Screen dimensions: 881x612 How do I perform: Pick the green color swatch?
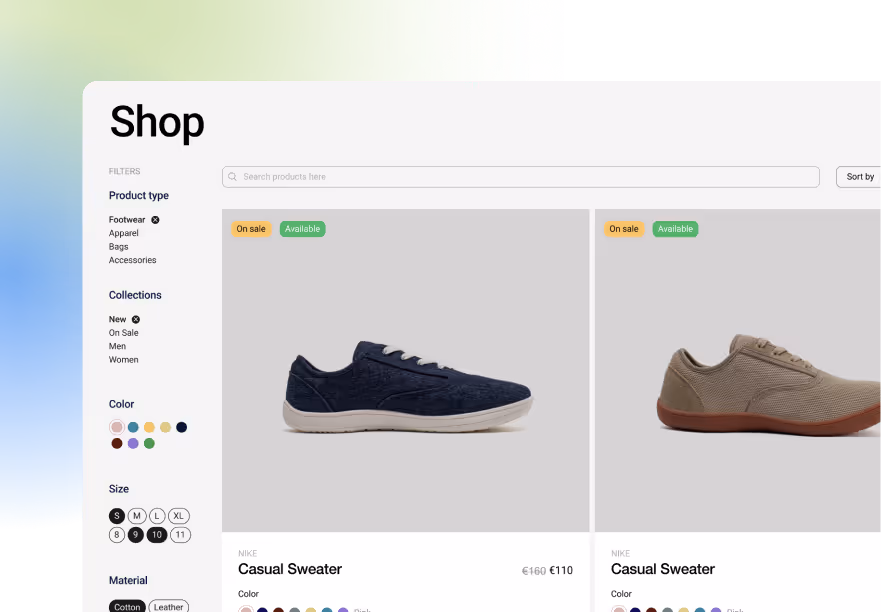[149, 443]
